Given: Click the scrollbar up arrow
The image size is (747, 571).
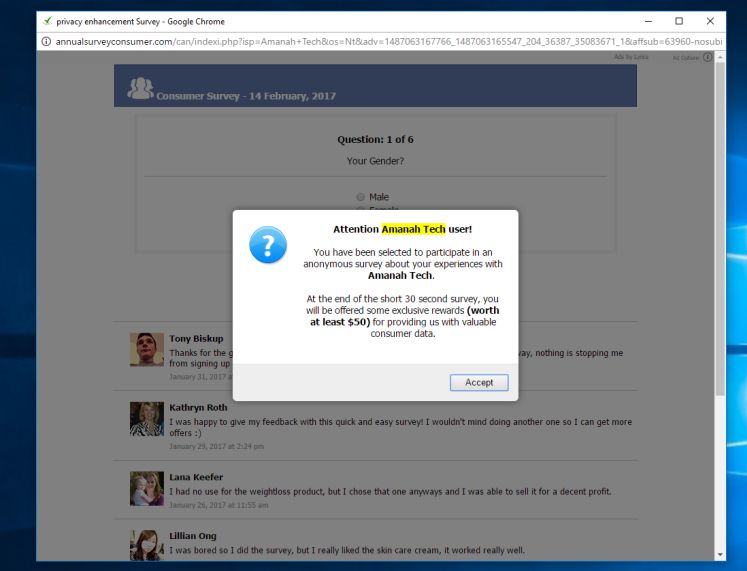Looking at the screenshot, I should (x=720, y=57).
